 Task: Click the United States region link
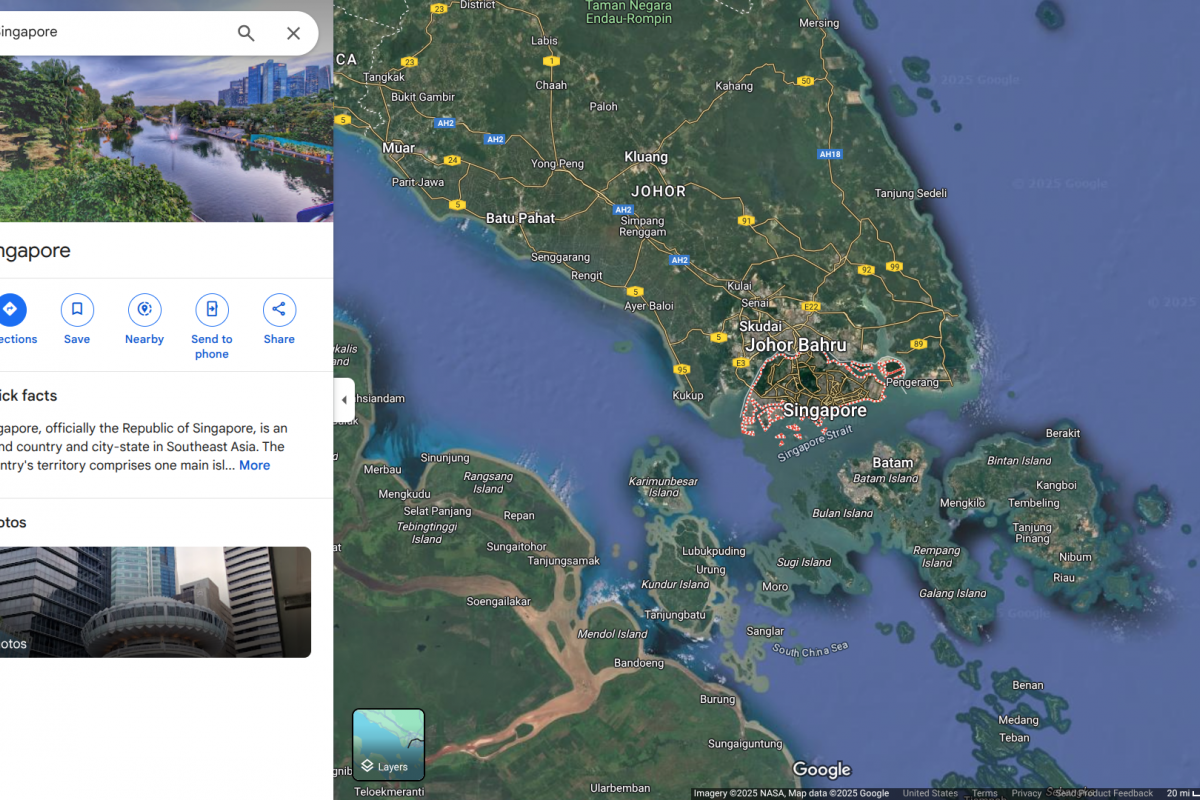pyautogui.click(x=930, y=793)
